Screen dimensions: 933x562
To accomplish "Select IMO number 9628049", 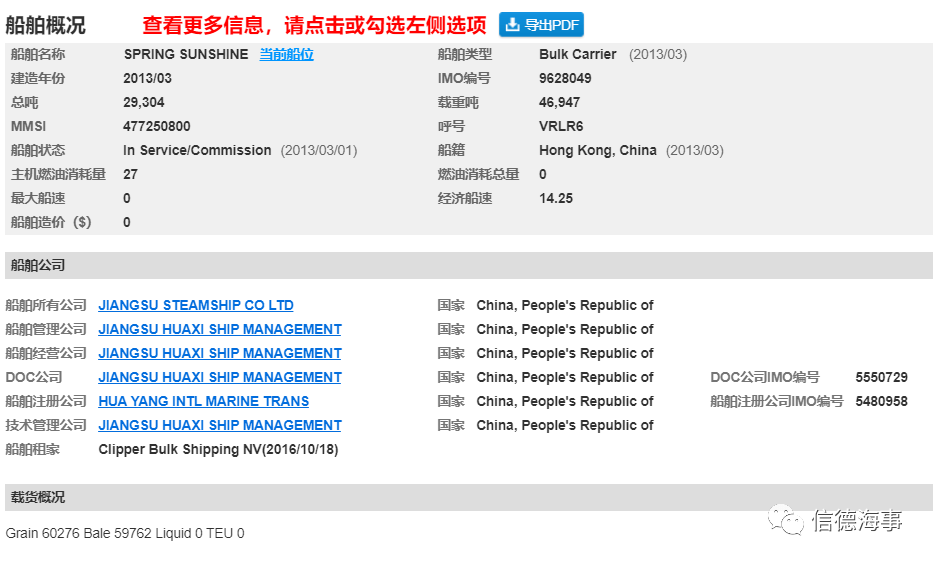I will pyautogui.click(x=565, y=79).
